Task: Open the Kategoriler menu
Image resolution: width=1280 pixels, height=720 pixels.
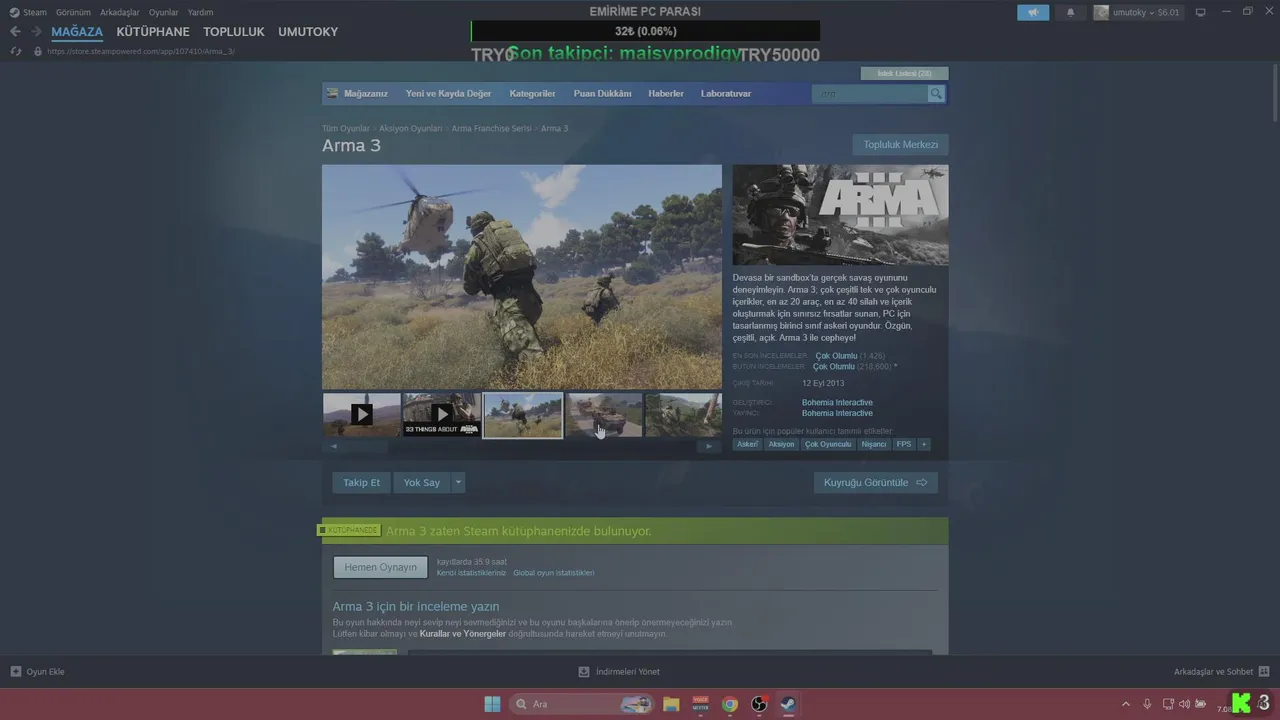Action: tap(532, 93)
